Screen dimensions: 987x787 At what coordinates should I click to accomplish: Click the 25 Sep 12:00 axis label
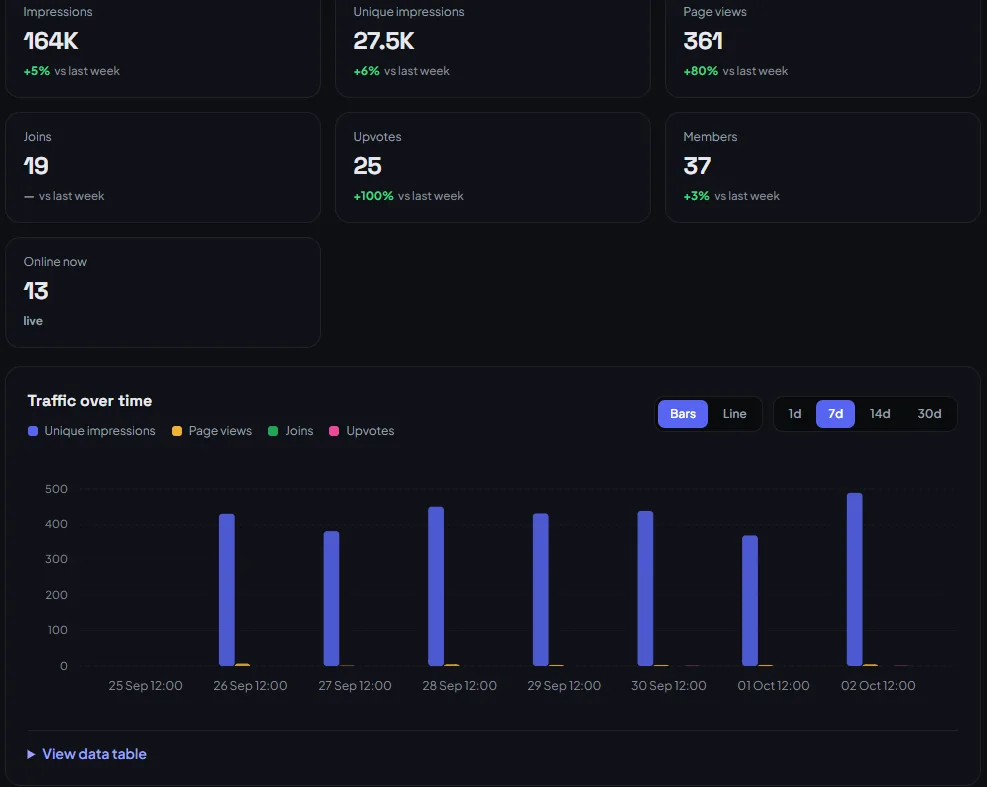145,686
